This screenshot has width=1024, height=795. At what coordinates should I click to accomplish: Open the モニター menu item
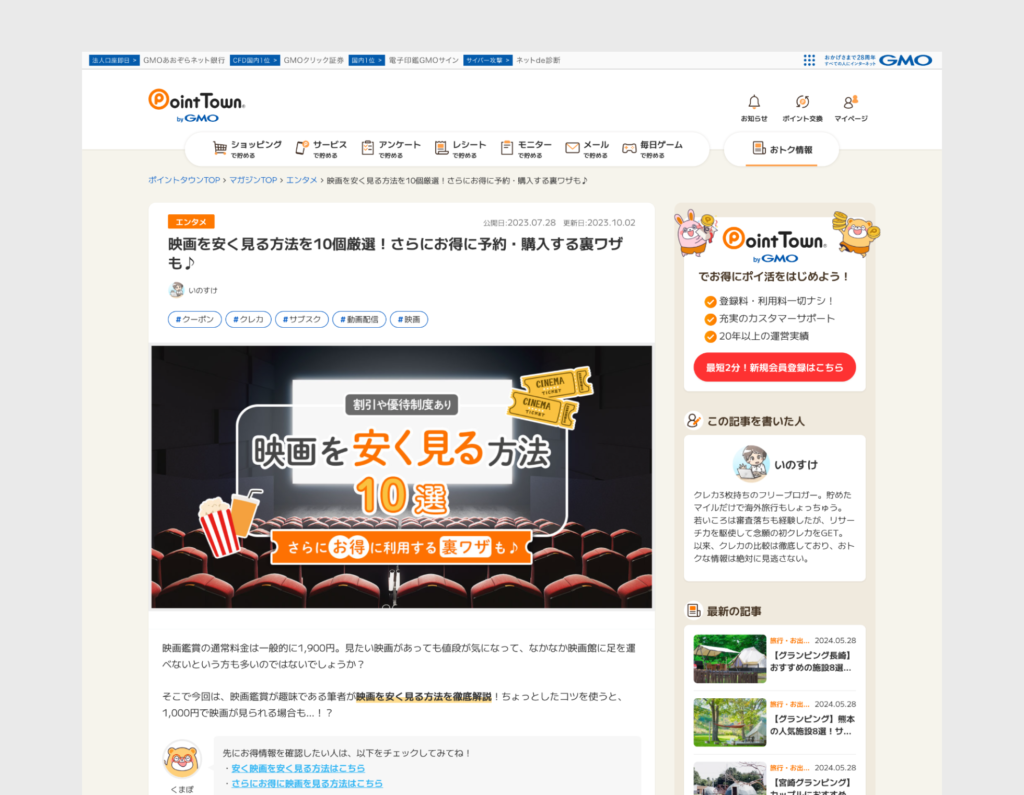(x=526, y=149)
